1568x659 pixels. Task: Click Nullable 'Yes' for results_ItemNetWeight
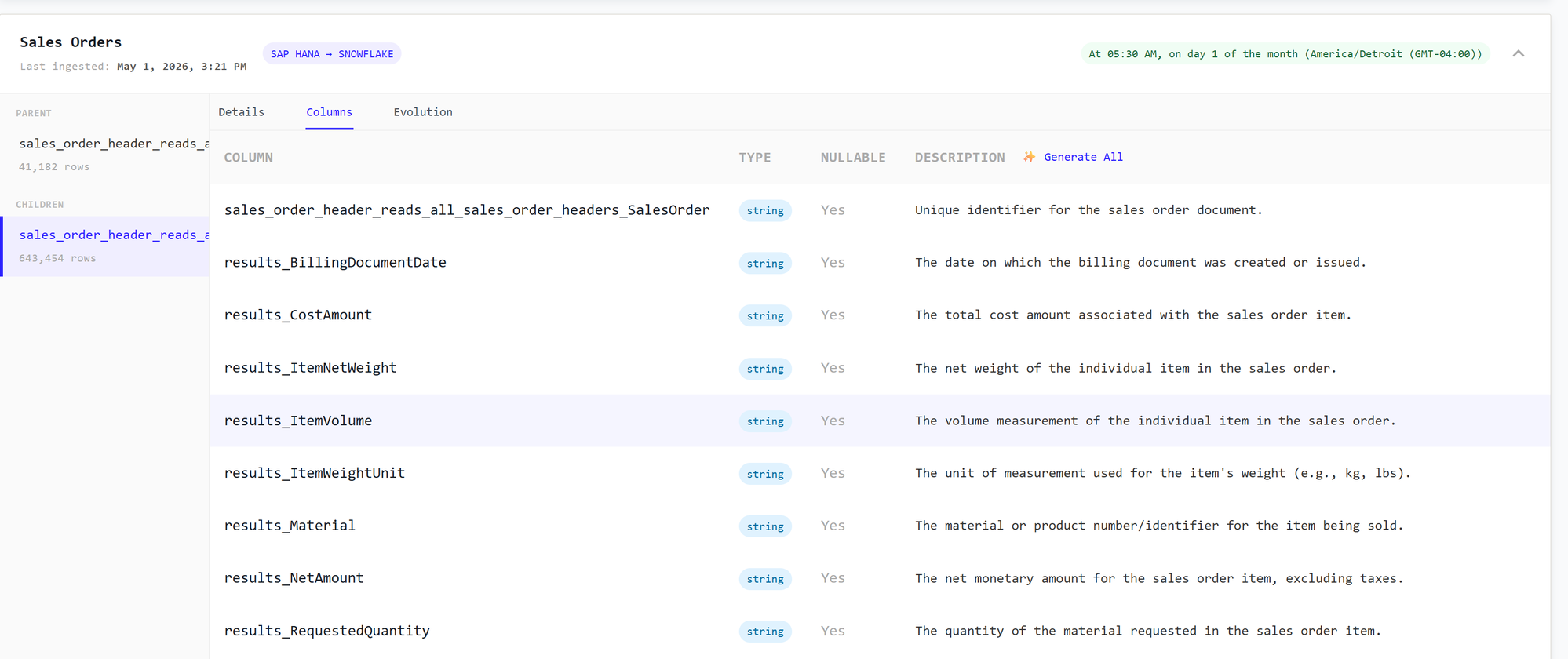click(833, 367)
